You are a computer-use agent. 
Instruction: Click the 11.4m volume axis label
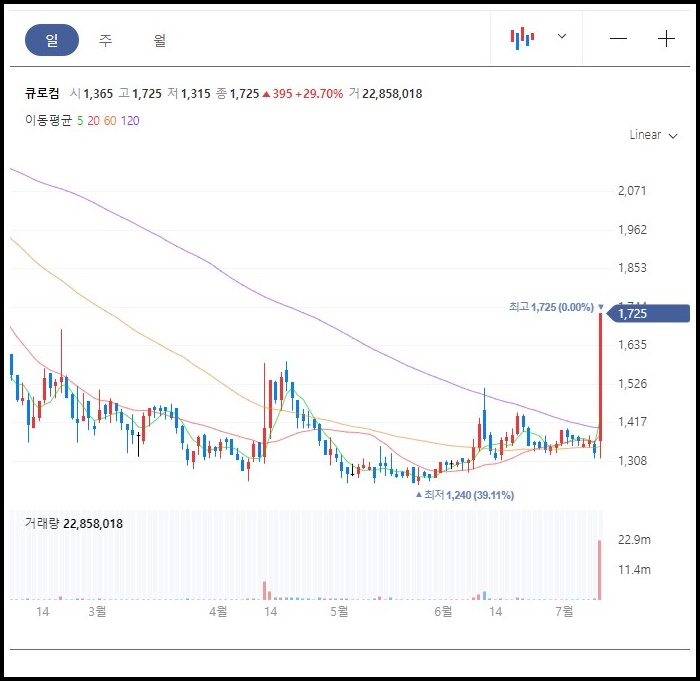tap(634, 570)
